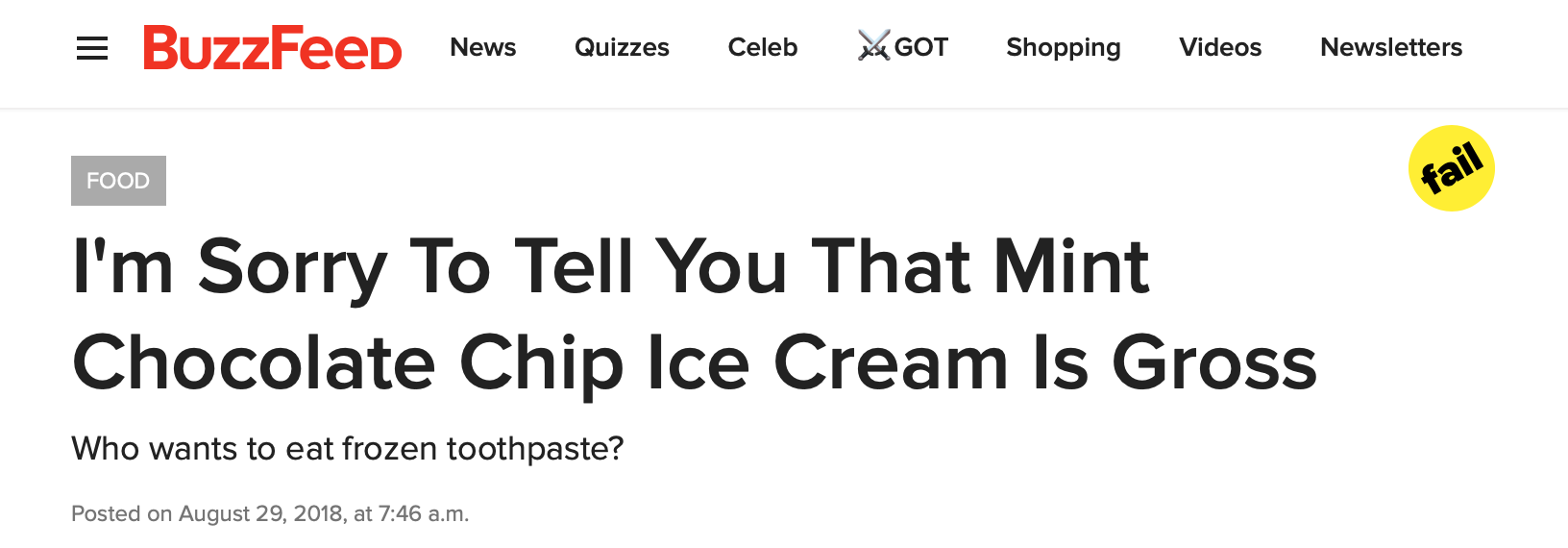
Task: Go to the News section
Action: (482, 47)
